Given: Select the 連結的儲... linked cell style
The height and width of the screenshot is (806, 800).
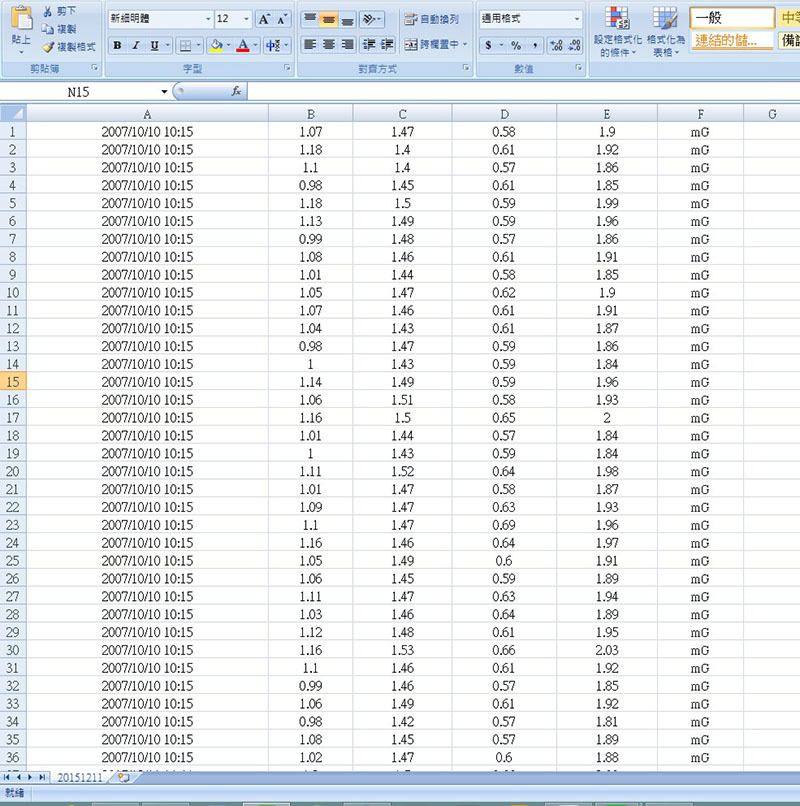Looking at the screenshot, I should click(732, 40).
